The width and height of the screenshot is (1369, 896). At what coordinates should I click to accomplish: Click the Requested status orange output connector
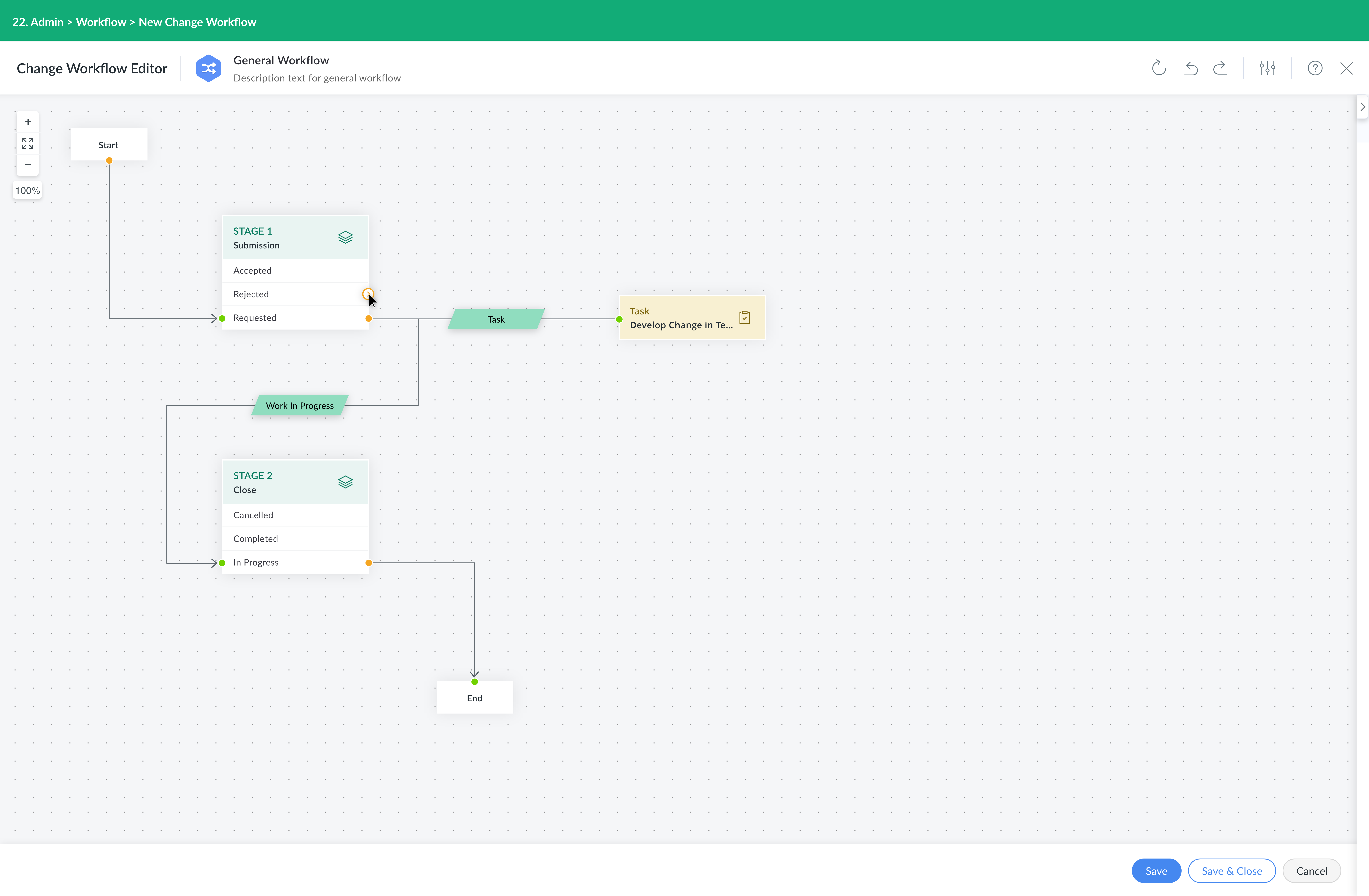tap(369, 319)
